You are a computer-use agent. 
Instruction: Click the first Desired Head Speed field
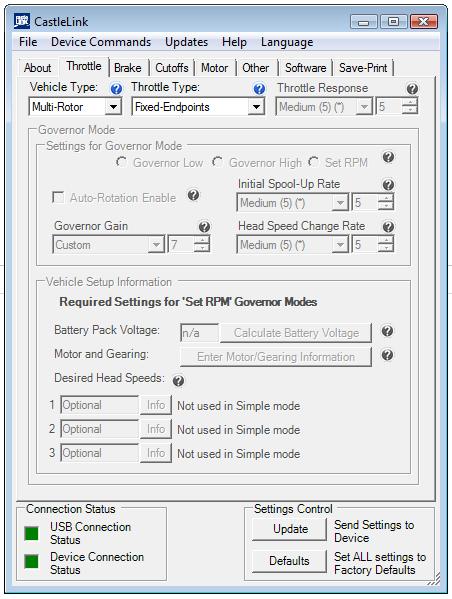(x=100, y=405)
